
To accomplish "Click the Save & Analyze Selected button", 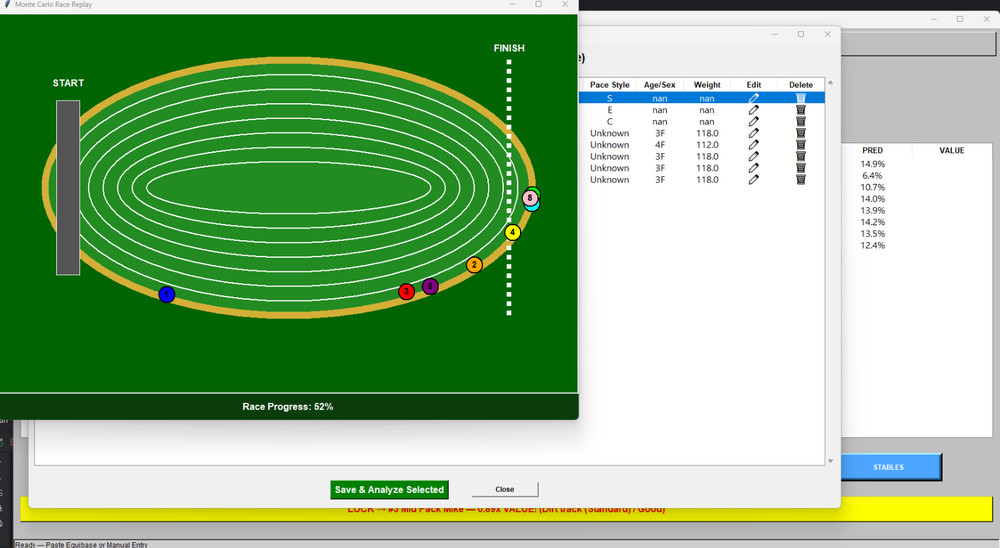I will 390,490.
